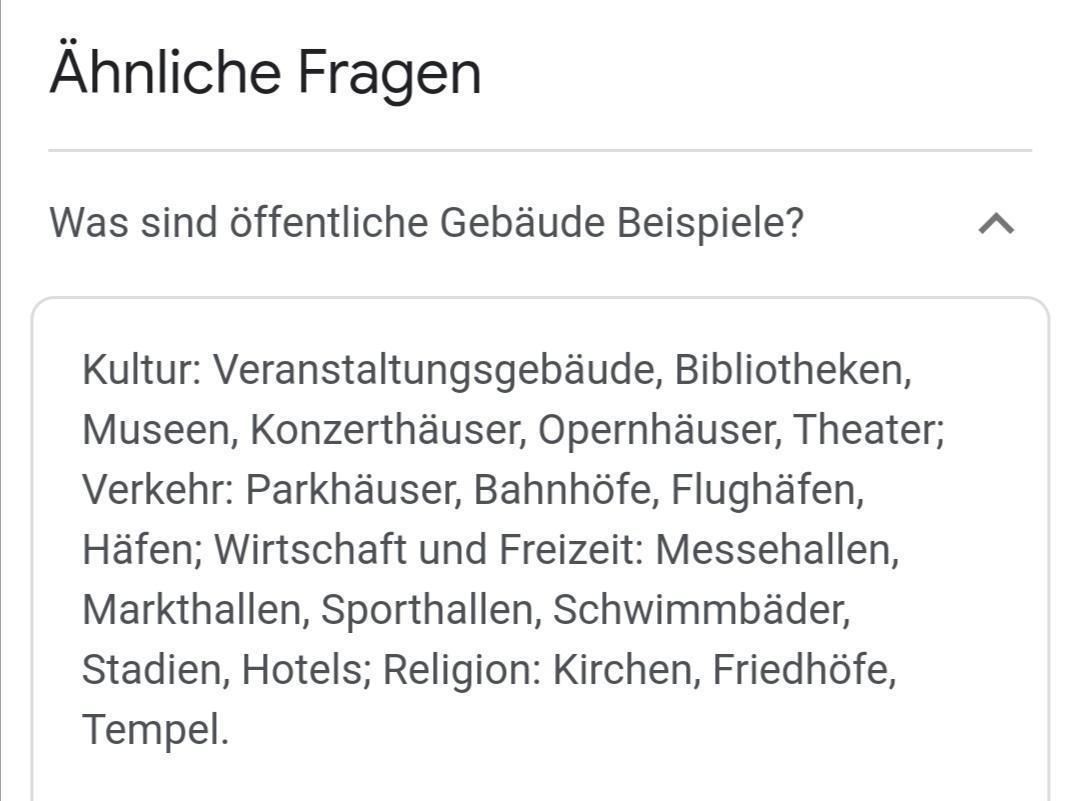Click "Messehallen" in the answer text

point(774,550)
